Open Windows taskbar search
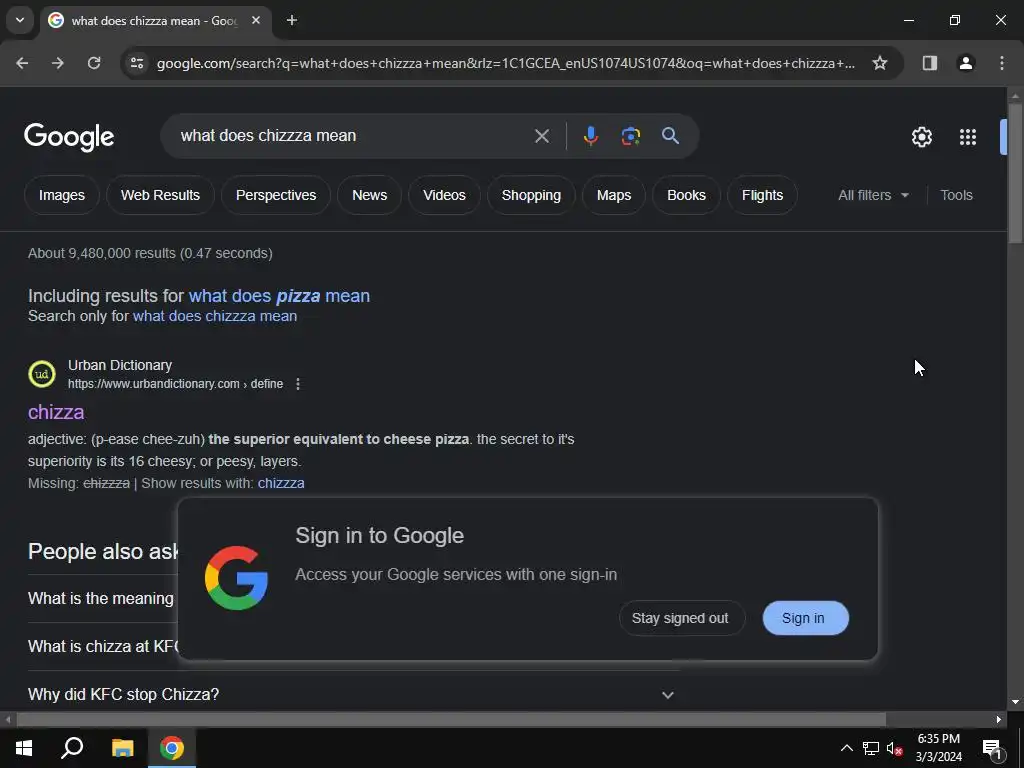Screen dimensions: 1024x768 (72, 748)
